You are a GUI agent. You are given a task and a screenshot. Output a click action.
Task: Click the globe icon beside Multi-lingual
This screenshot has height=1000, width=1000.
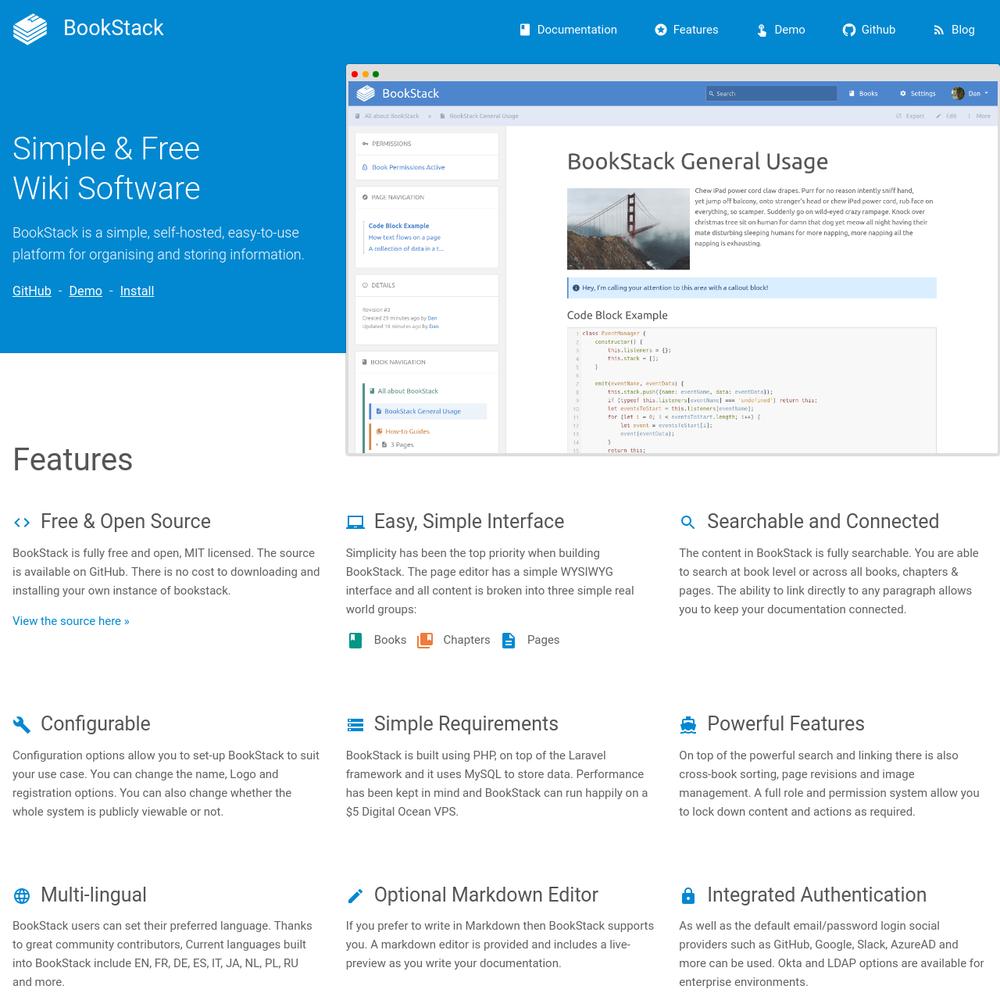click(22, 895)
